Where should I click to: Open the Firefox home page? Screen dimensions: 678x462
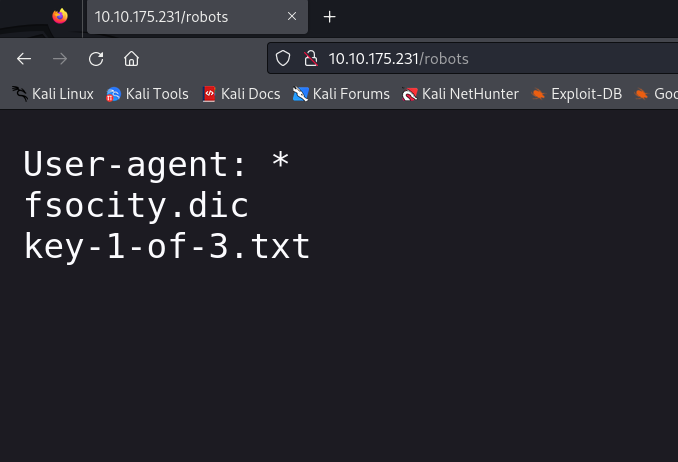pos(131,58)
